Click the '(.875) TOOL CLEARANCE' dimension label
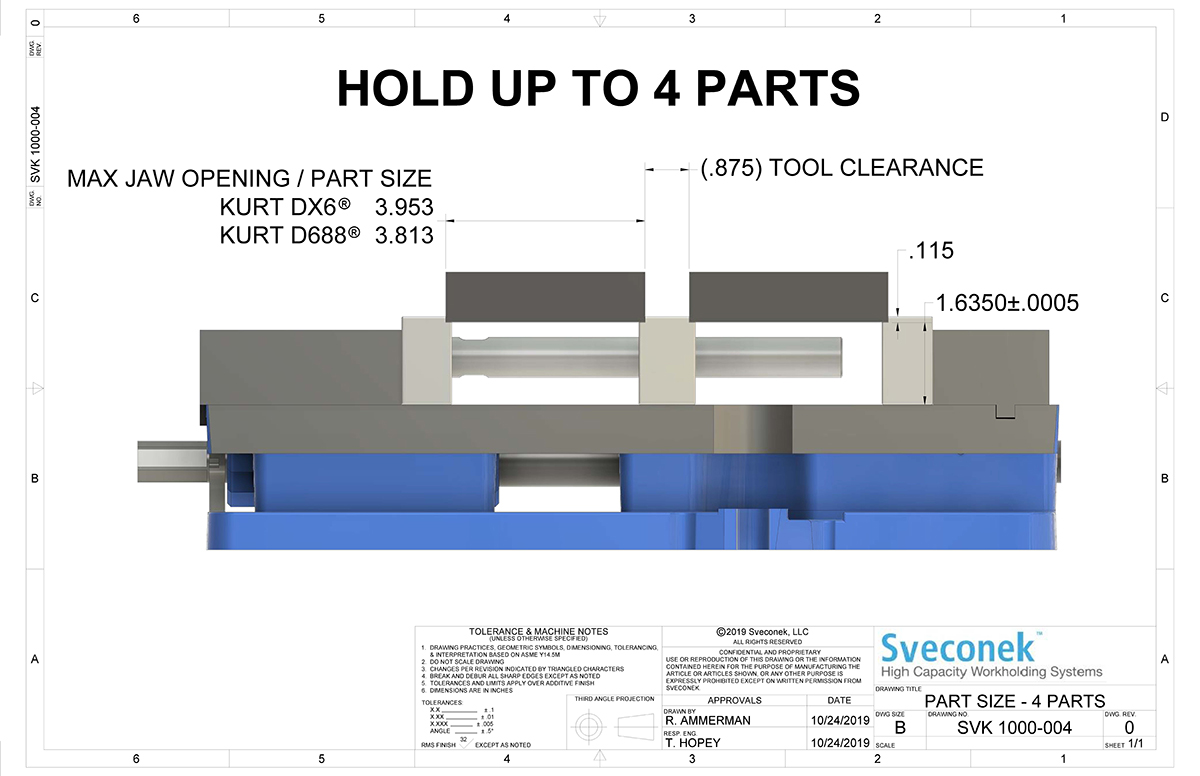 tap(840, 167)
